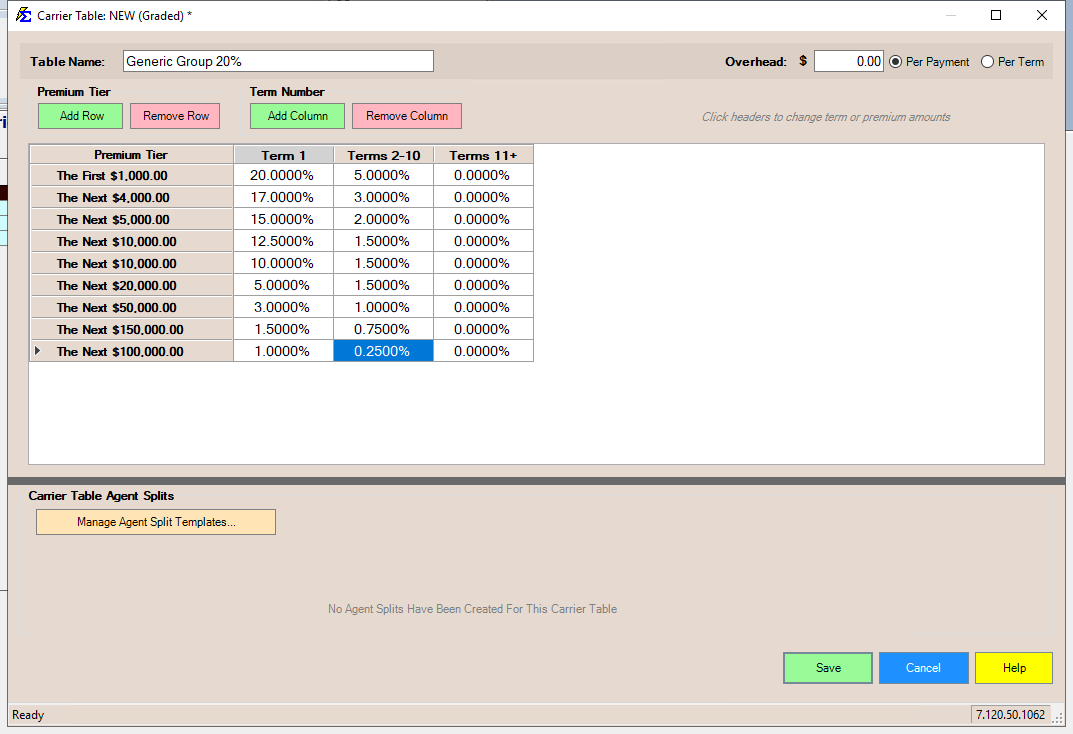Click the Terms 11+ column header
Viewport: 1073px width, 734px height.
click(483, 155)
